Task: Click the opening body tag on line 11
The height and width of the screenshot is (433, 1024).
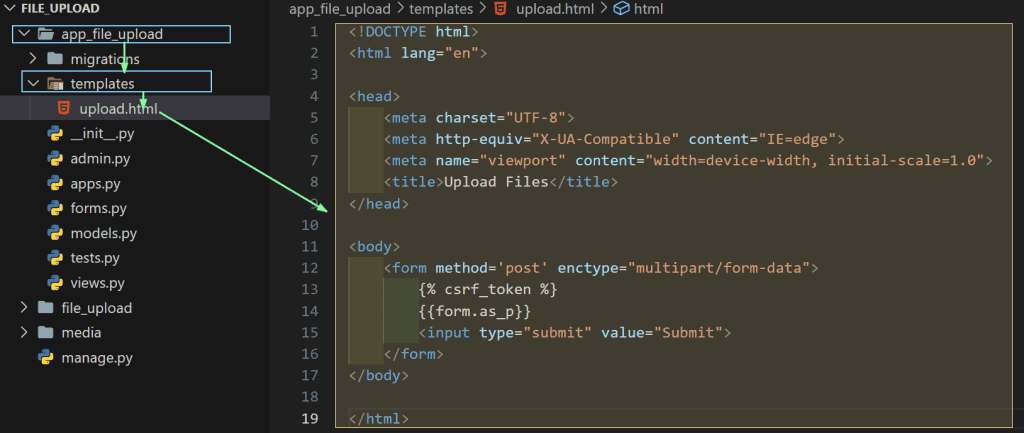Action: point(375,246)
